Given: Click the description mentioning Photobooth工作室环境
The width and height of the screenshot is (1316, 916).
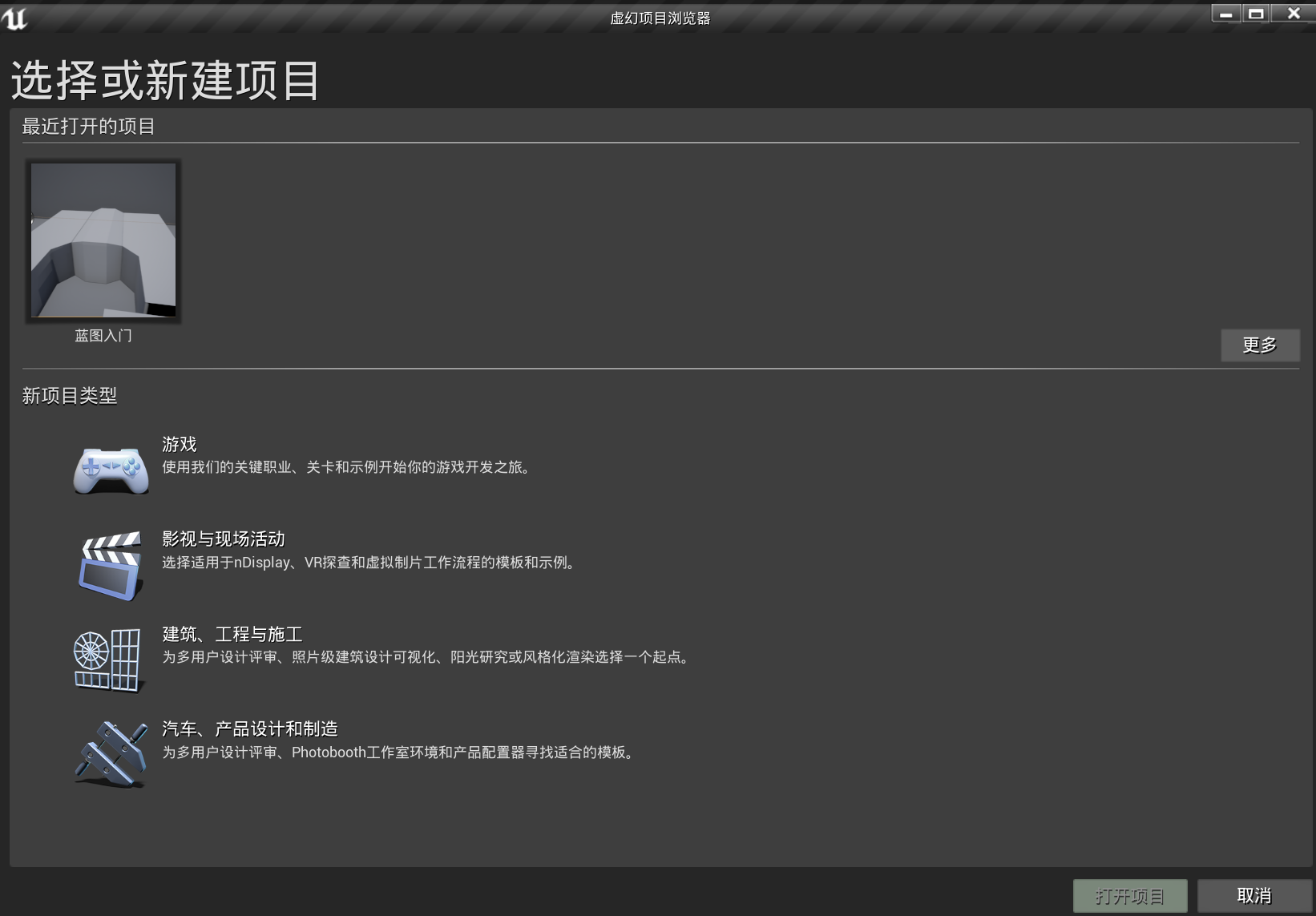Looking at the screenshot, I should tap(399, 753).
